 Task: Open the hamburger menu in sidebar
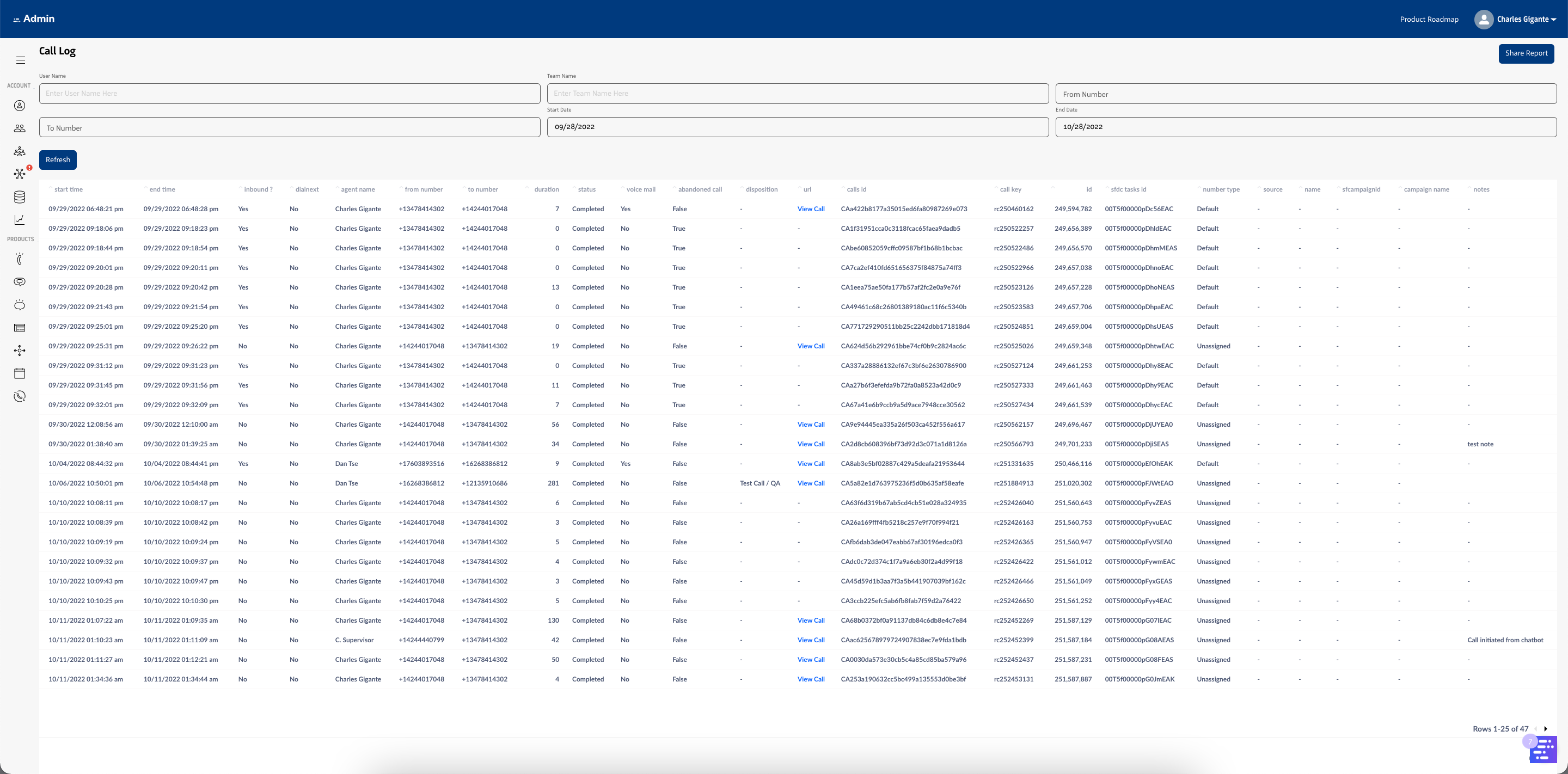click(x=20, y=60)
